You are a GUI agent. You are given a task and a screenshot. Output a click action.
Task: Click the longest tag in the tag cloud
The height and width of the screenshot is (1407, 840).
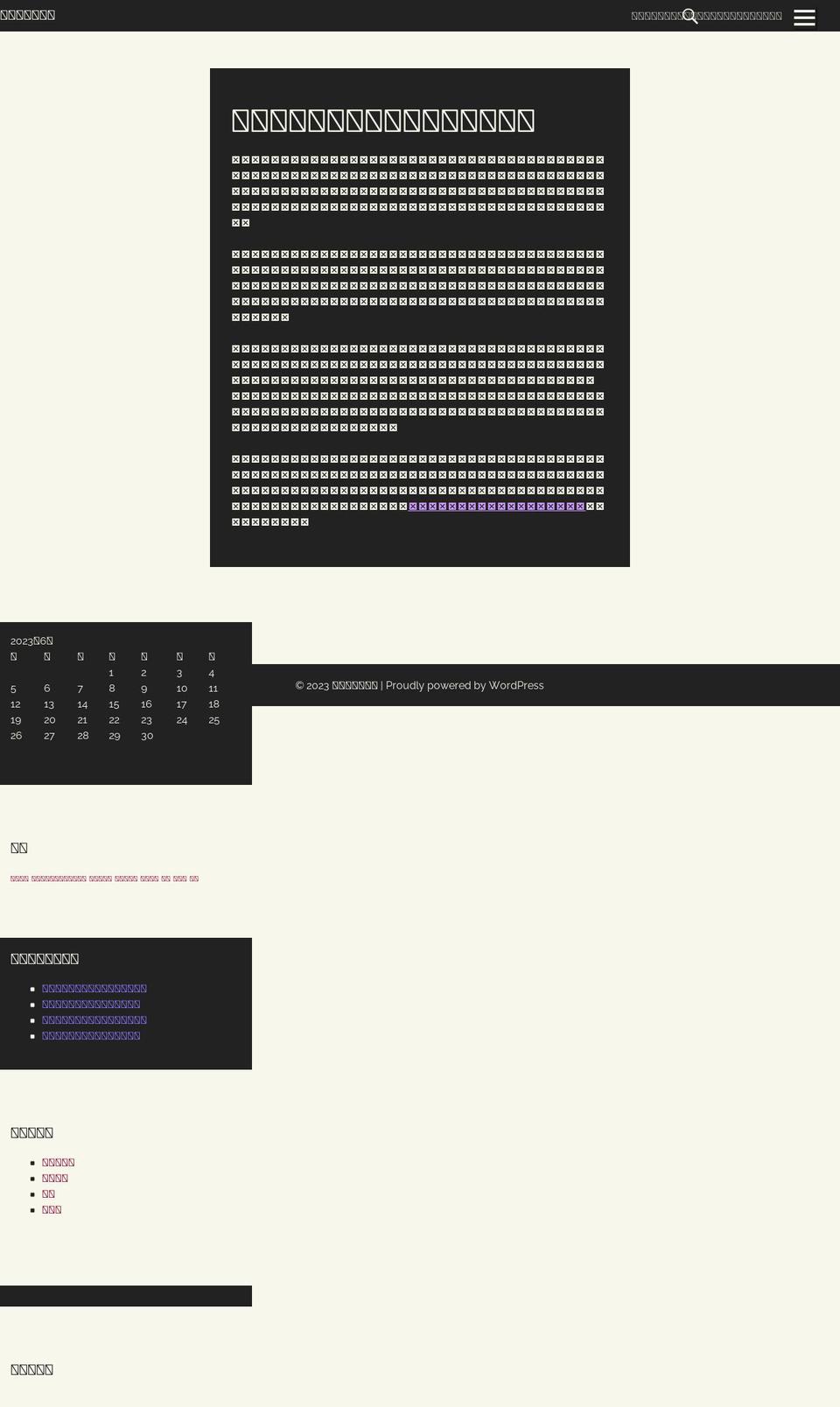point(59,878)
